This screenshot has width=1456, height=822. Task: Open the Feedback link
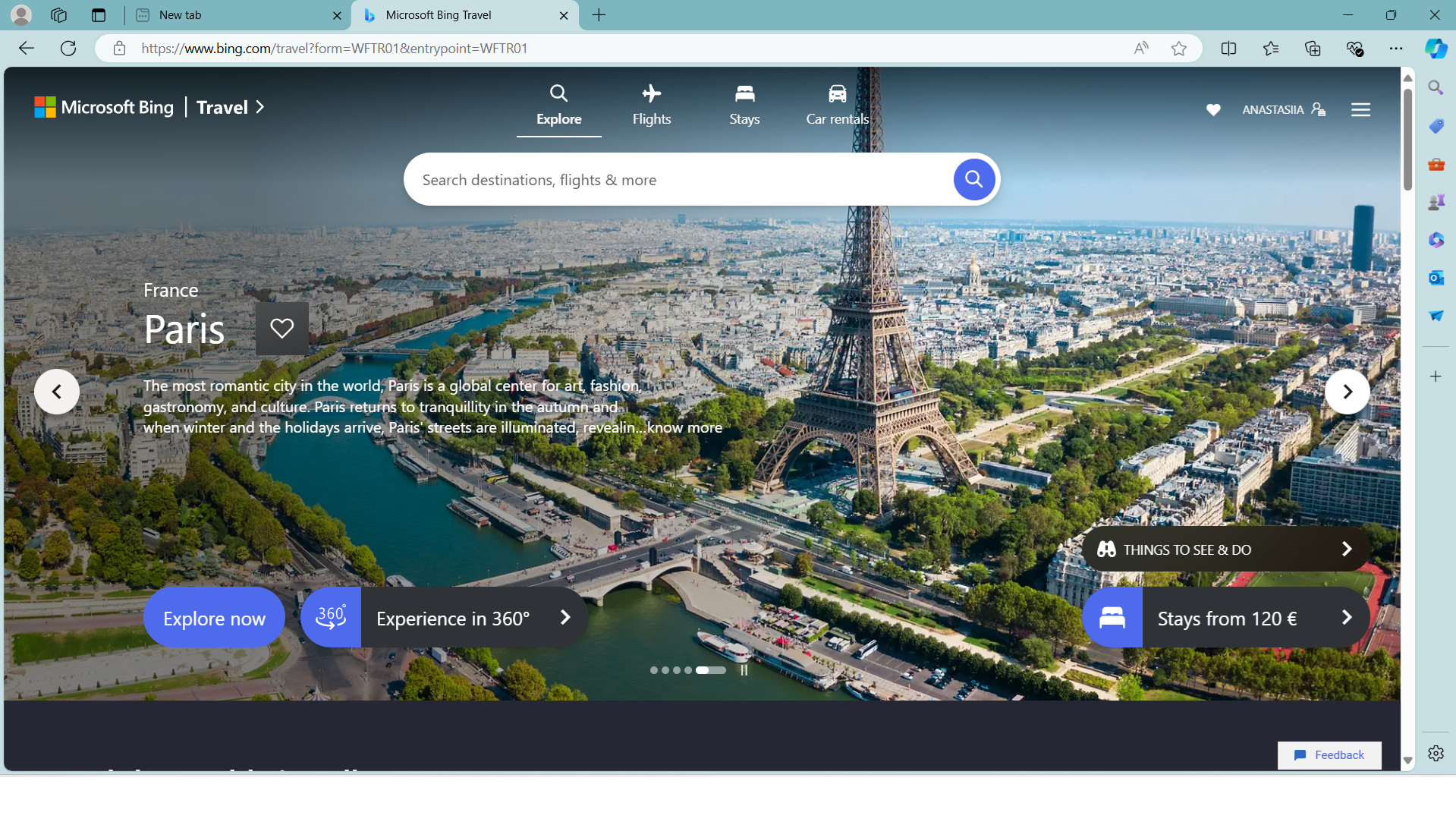tap(1329, 755)
